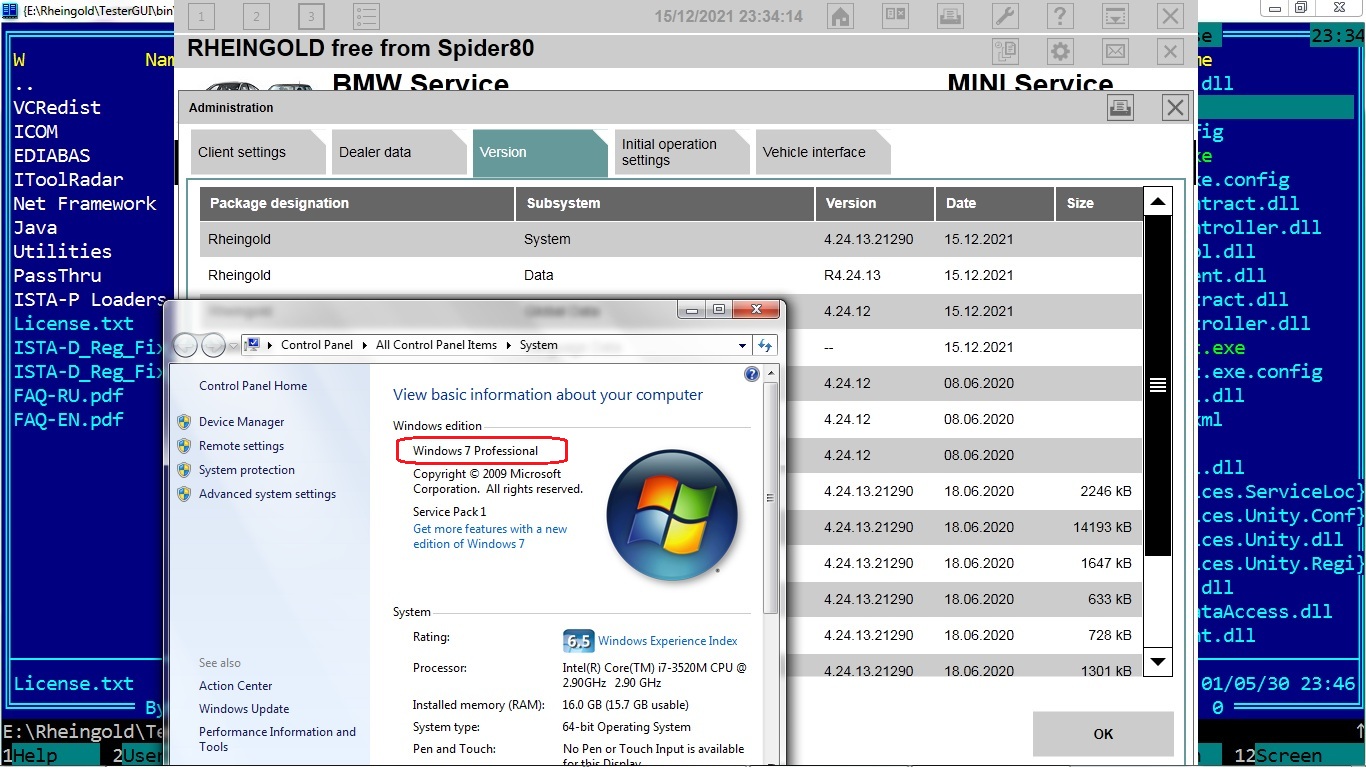Expand the arrow before Control Panel breadcrumb
1366x769 pixels.
[270, 345]
